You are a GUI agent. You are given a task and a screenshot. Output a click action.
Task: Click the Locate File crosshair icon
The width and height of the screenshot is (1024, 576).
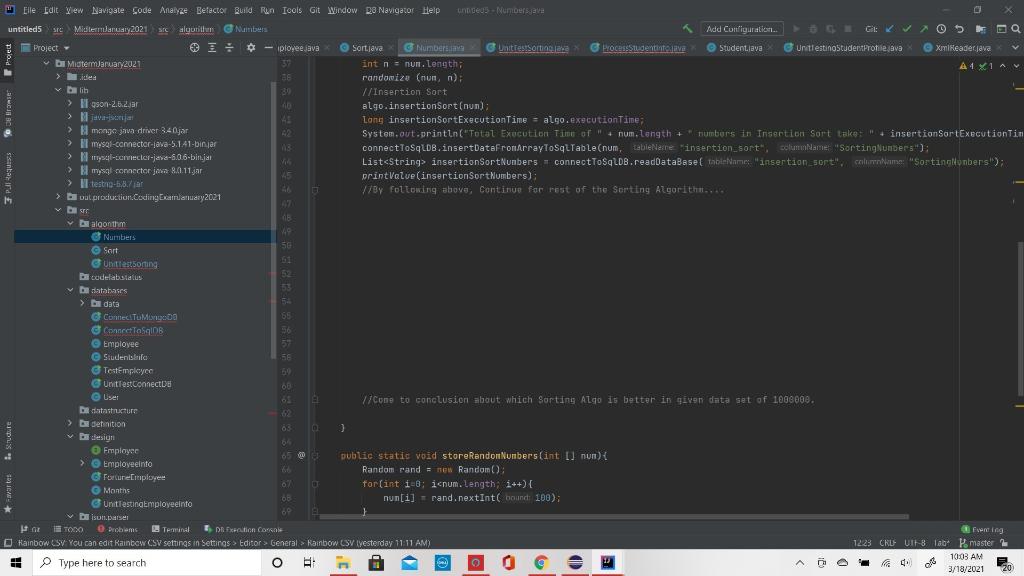tap(195, 47)
